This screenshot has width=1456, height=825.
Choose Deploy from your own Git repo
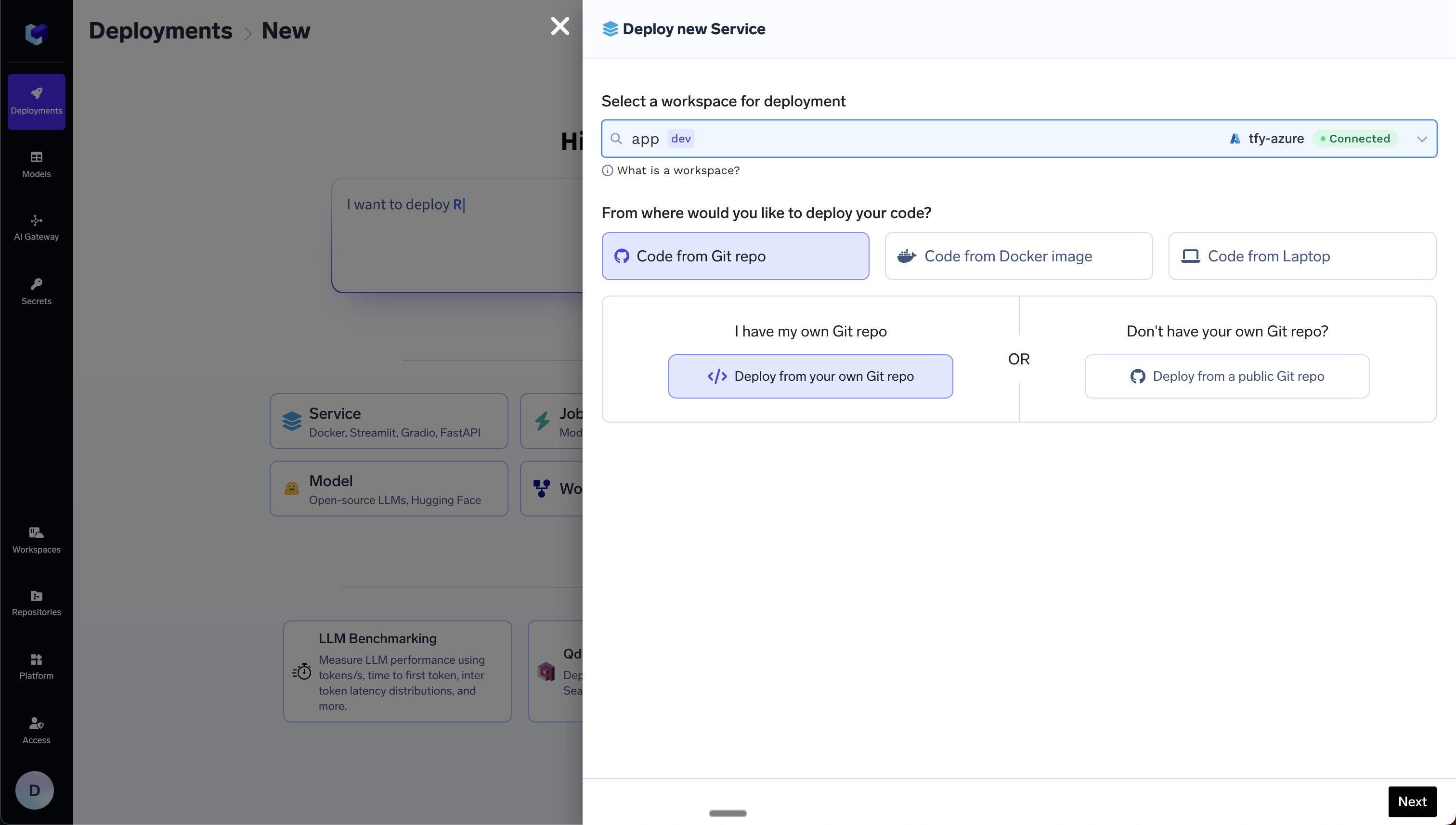coord(810,376)
